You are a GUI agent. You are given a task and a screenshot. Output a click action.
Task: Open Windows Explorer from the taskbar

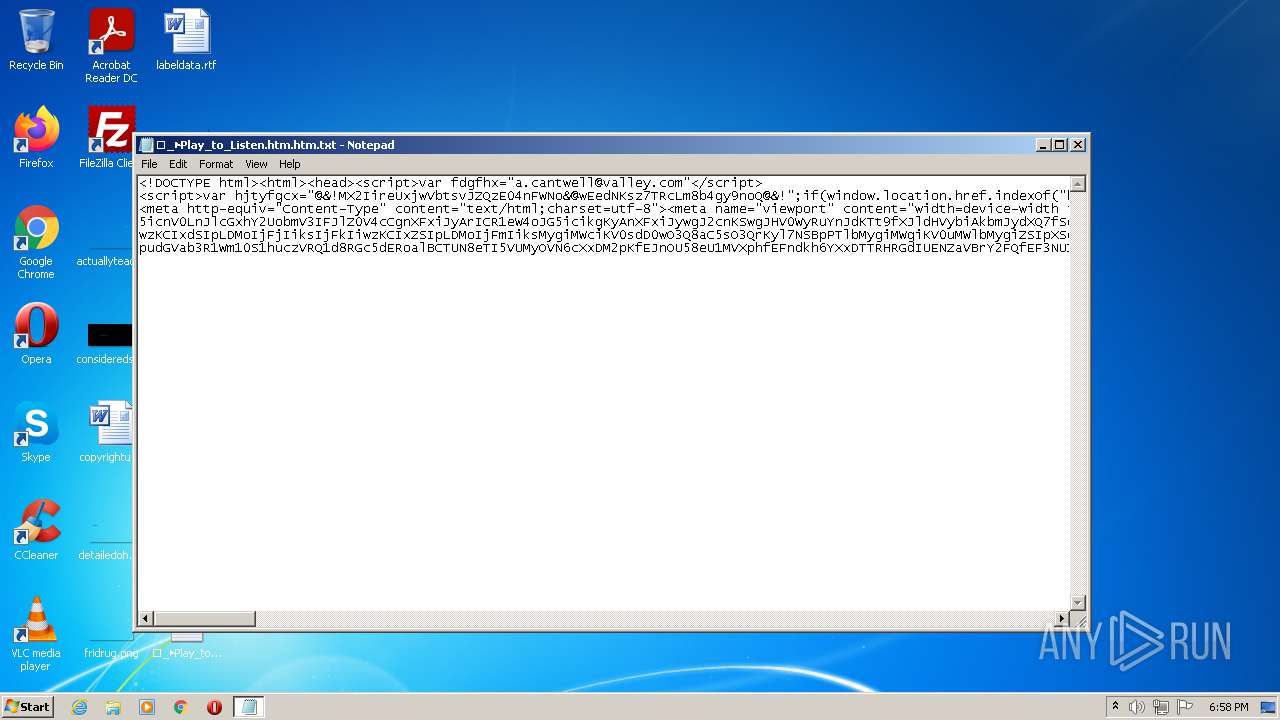[113, 707]
